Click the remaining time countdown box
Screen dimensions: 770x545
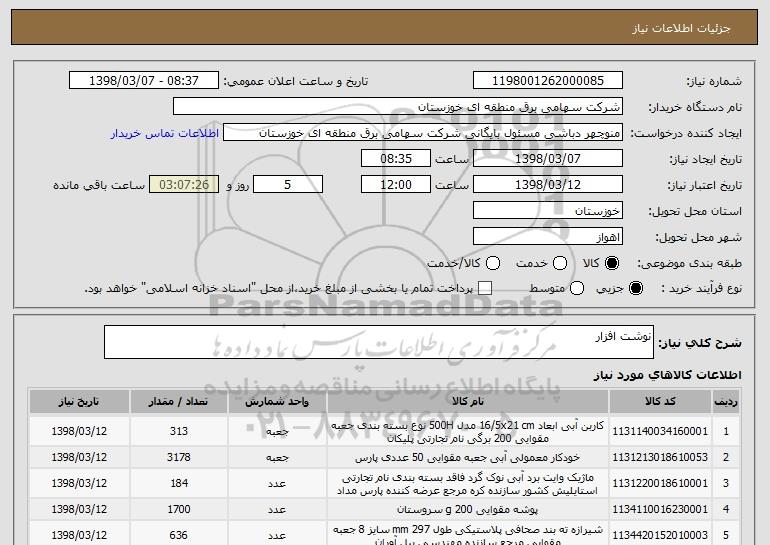tap(184, 185)
